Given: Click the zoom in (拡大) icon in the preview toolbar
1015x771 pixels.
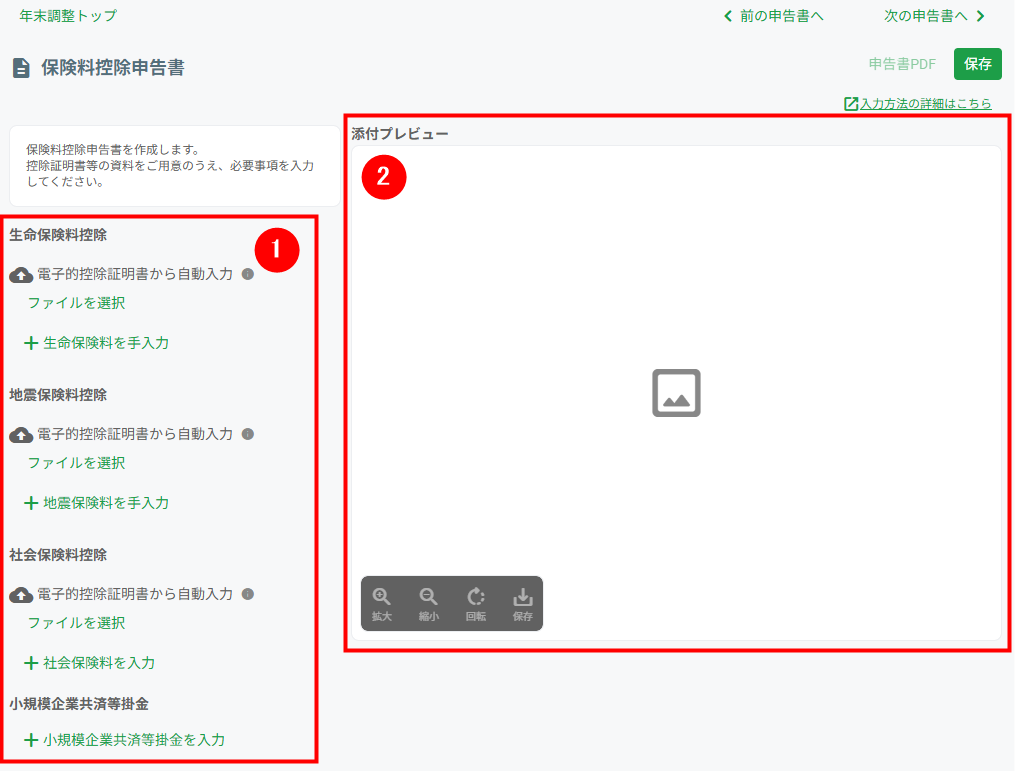Looking at the screenshot, I should click(380, 596).
